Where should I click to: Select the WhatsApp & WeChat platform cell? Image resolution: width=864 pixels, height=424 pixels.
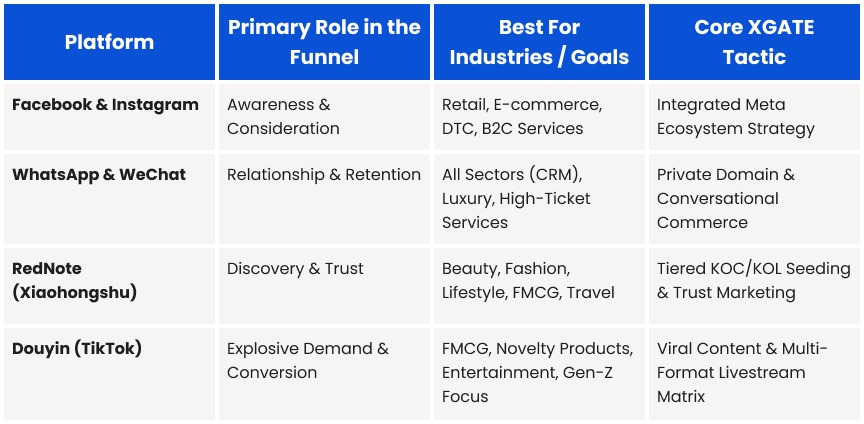click(99, 175)
